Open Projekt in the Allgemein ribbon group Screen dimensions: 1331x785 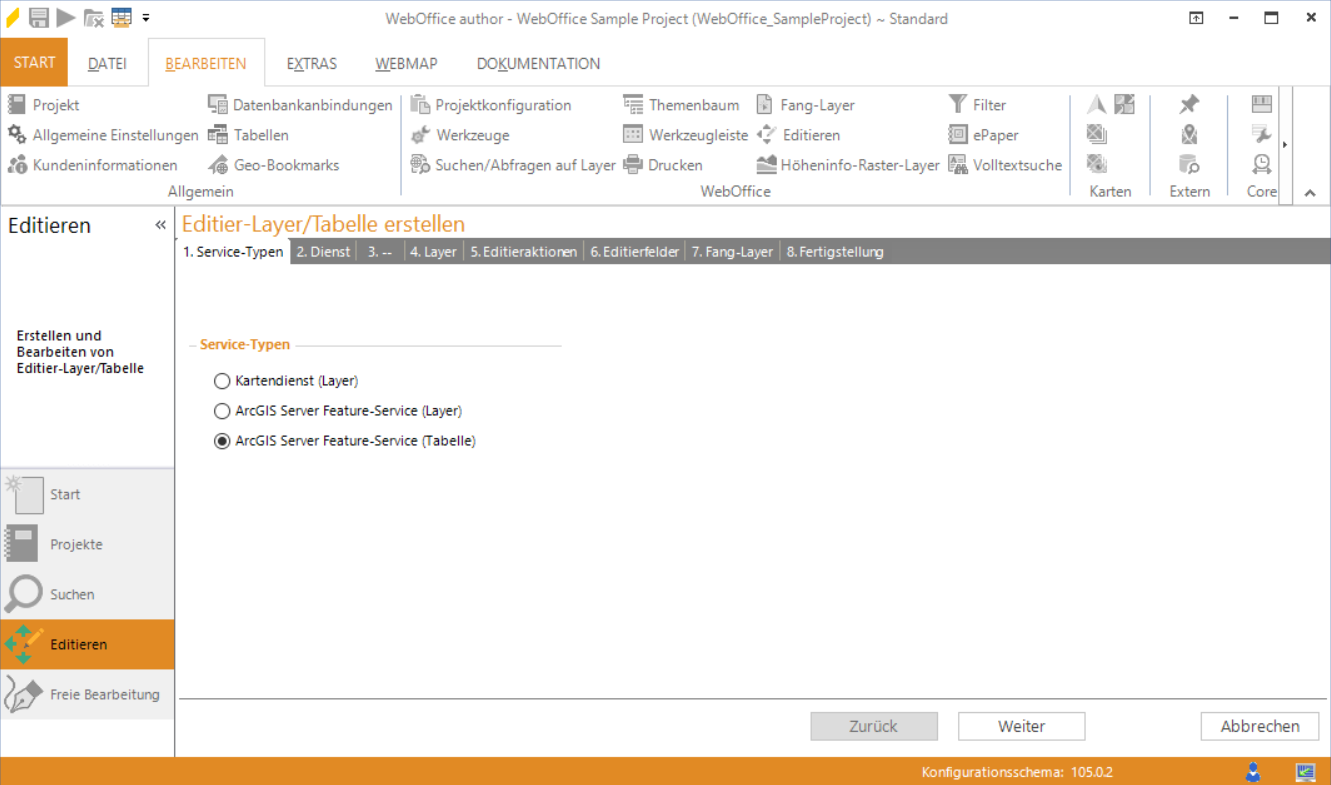[x=43, y=105]
